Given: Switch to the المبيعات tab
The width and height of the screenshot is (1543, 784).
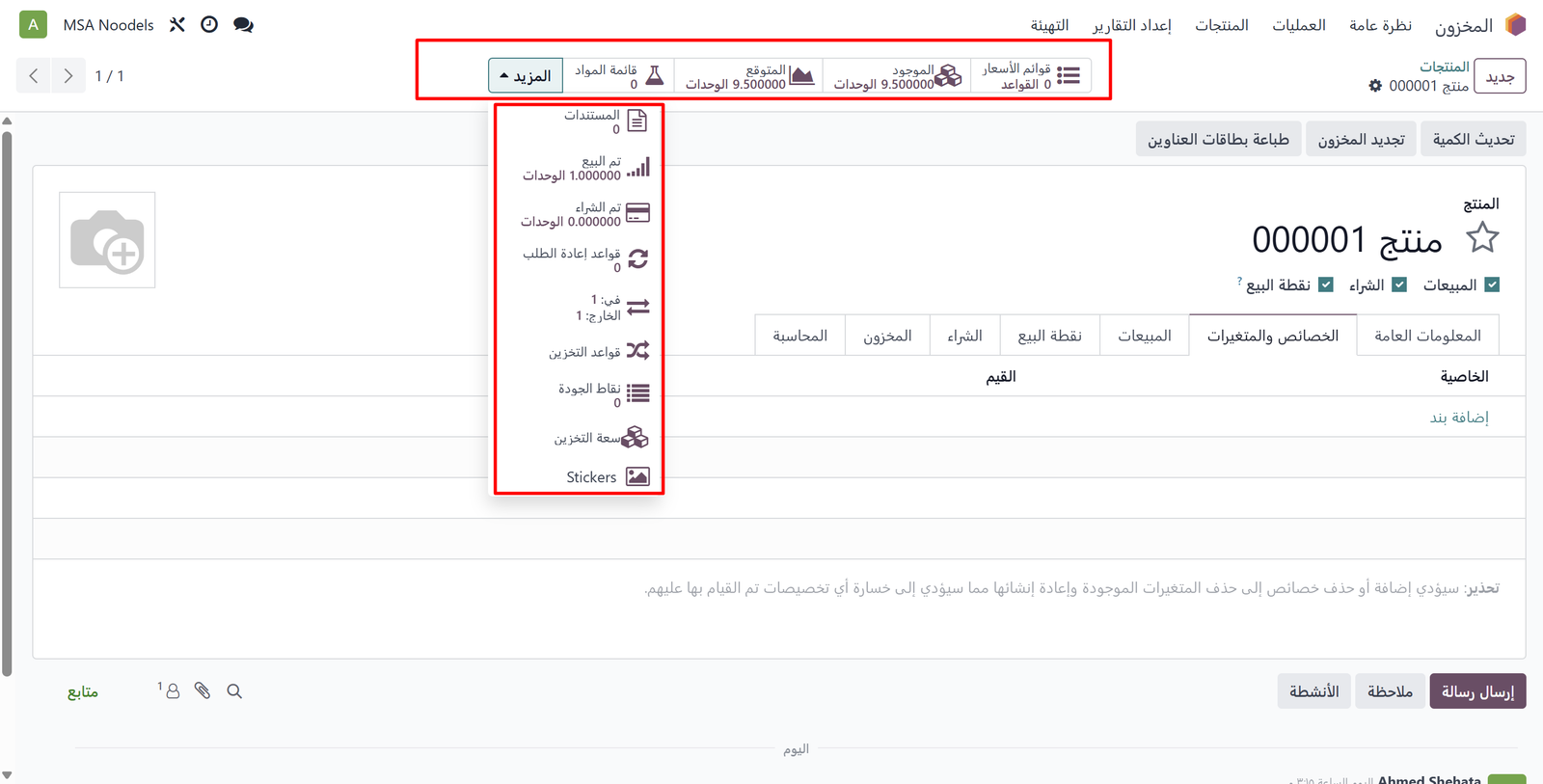Looking at the screenshot, I should pos(1145,335).
